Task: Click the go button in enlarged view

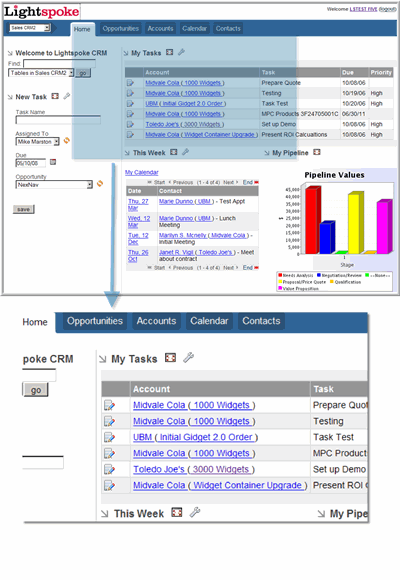Action: (x=36, y=390)
